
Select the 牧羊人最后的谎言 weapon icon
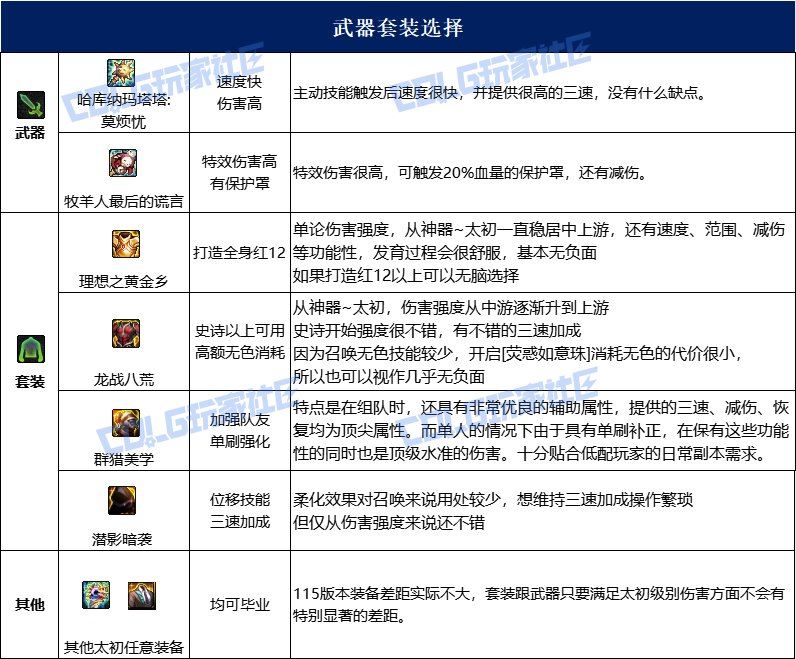point(123,163)
